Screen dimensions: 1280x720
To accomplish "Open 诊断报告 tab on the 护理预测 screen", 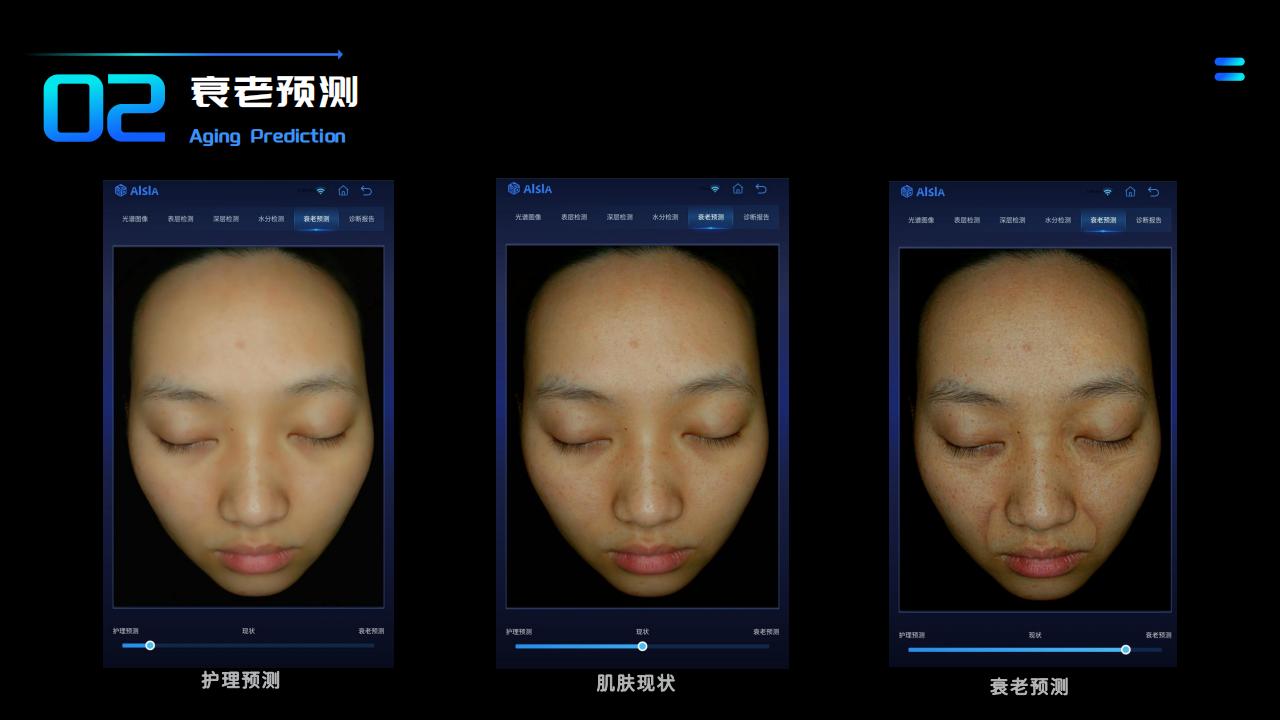I will [x=362, y=219].
